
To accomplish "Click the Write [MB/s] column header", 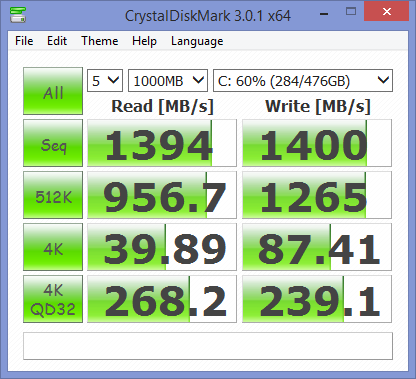I will [x=318, y=107].
